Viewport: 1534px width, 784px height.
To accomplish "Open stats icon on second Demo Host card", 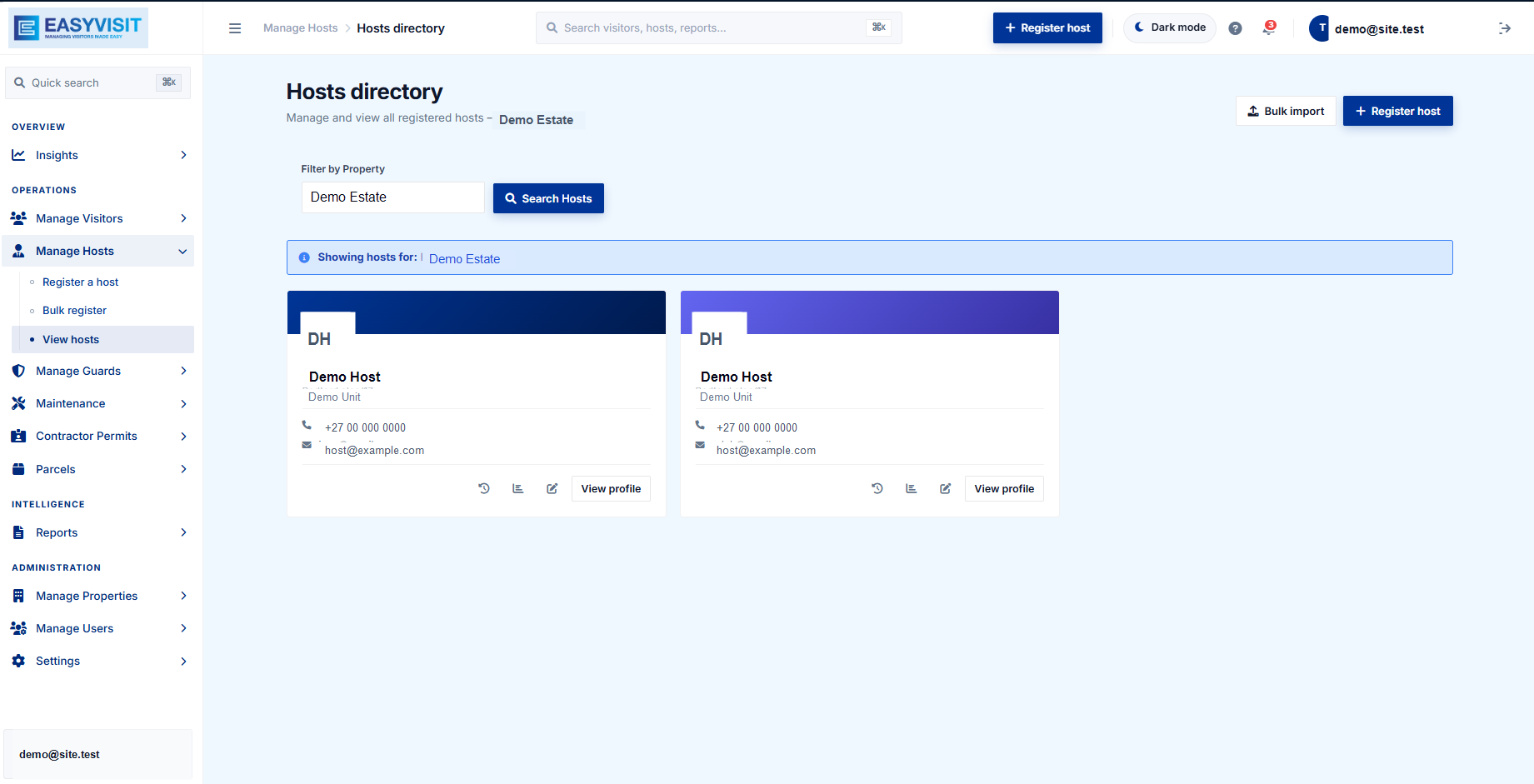I will (x=911, y=488).
